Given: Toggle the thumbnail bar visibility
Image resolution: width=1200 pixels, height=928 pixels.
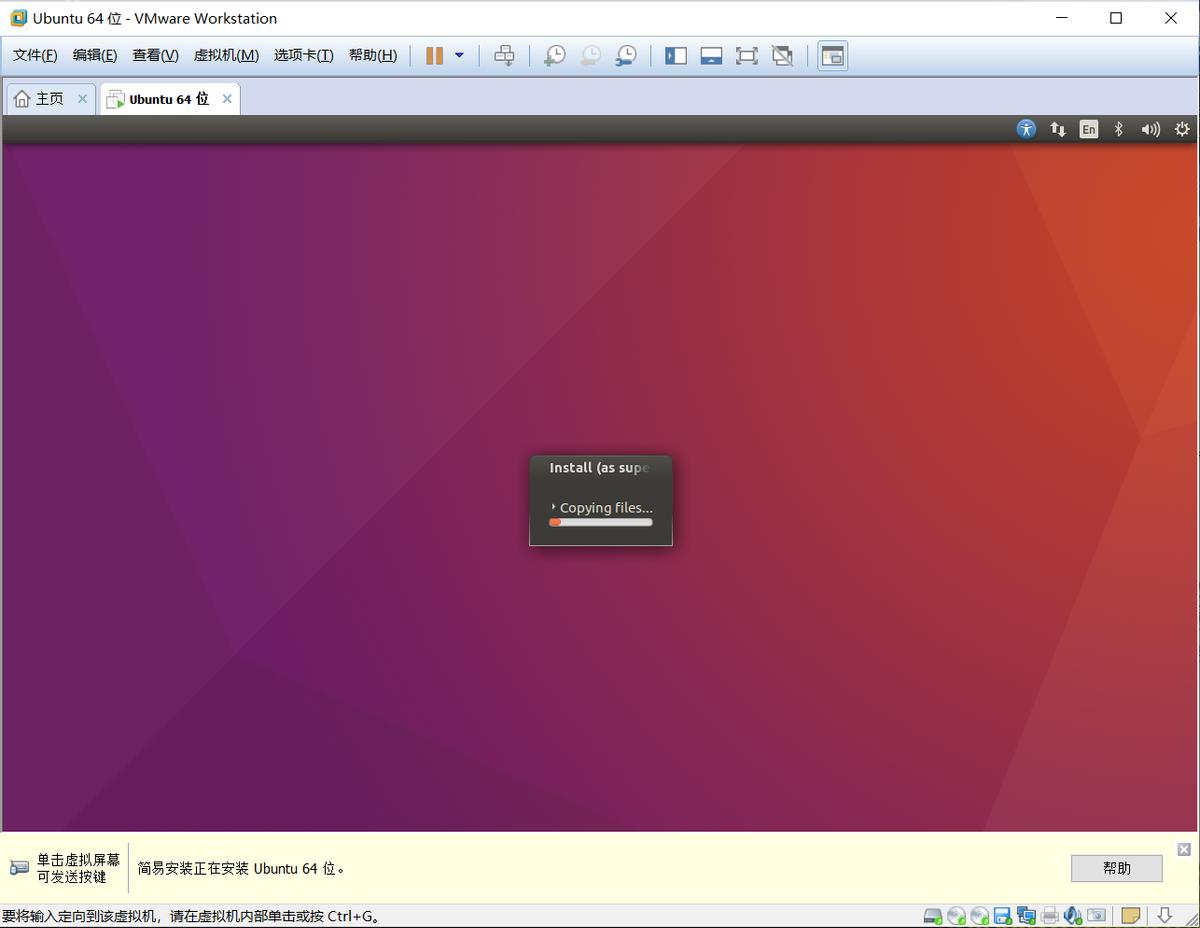Looking at the screenshot, I should click(x=711, y=55).
